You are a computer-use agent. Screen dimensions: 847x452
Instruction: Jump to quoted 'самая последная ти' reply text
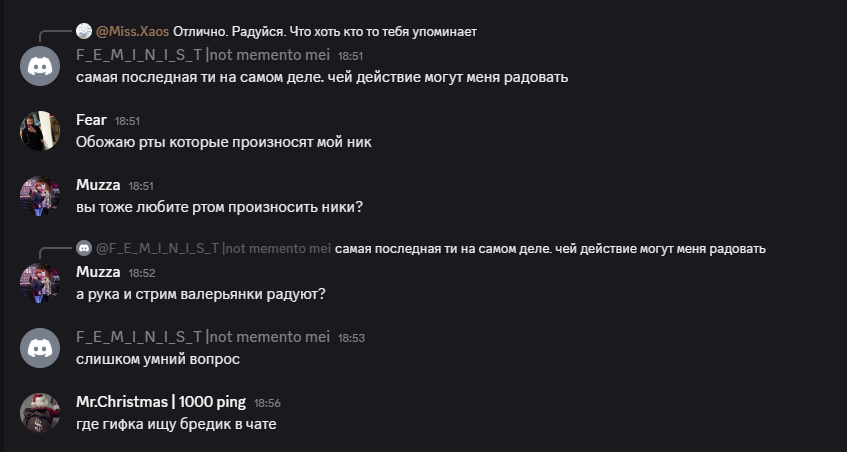click(550, 249)
